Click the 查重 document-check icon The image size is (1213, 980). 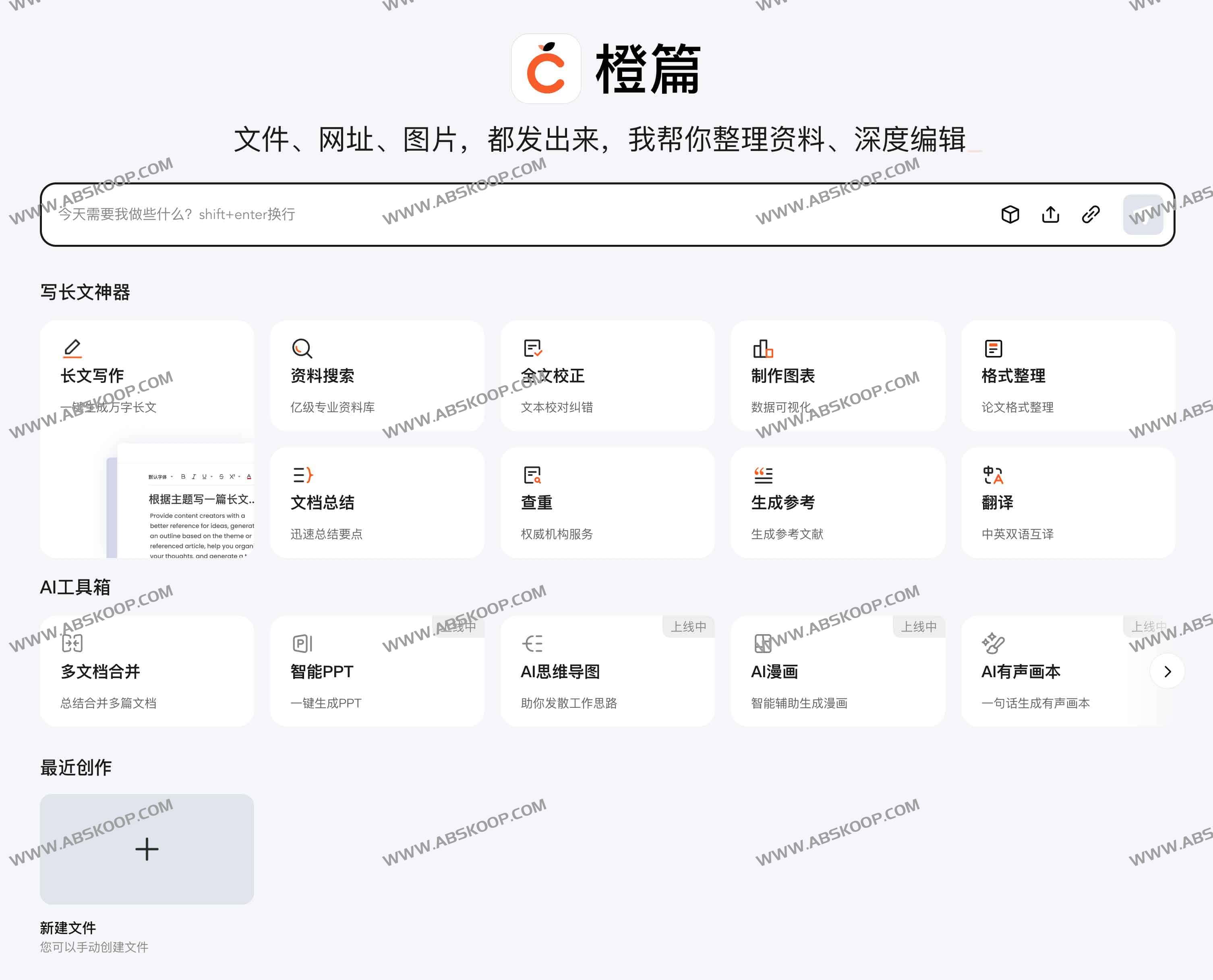533,475
